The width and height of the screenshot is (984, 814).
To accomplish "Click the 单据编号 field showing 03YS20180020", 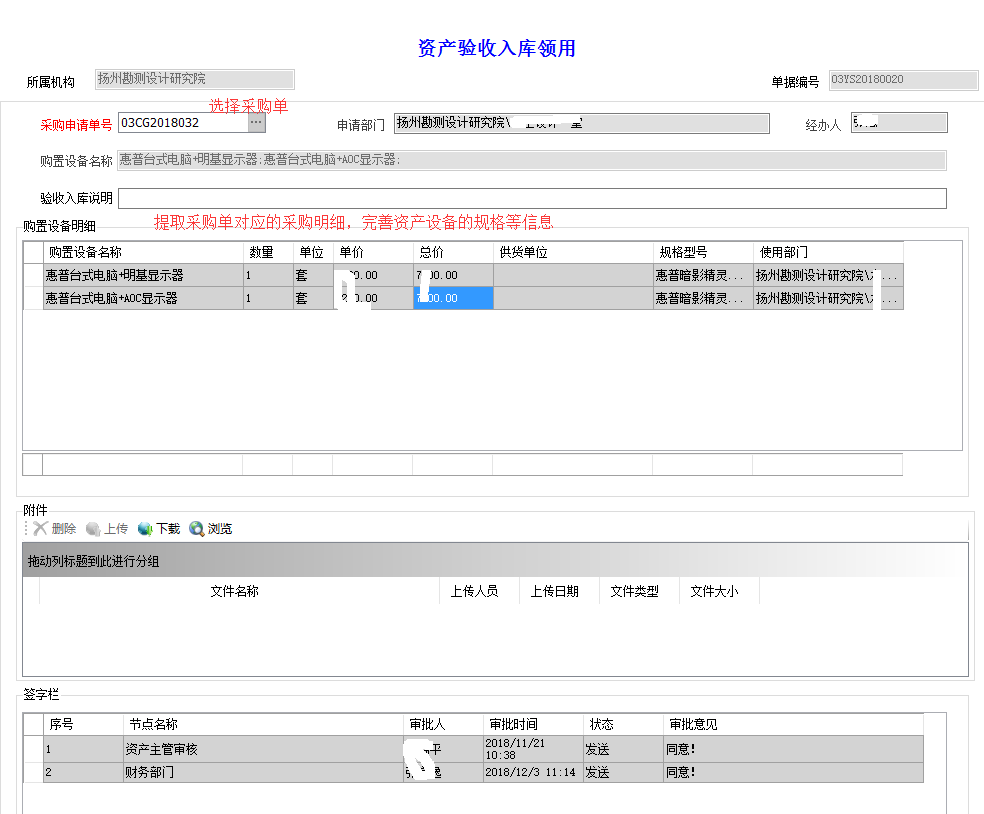I will (903, 79).
